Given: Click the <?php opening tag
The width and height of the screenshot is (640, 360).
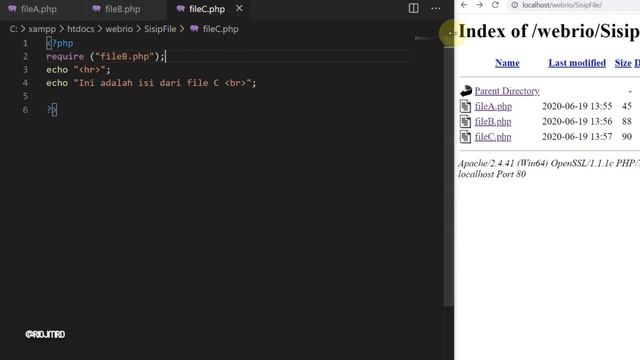Looking at the screenshot, I should click(60, 43).
